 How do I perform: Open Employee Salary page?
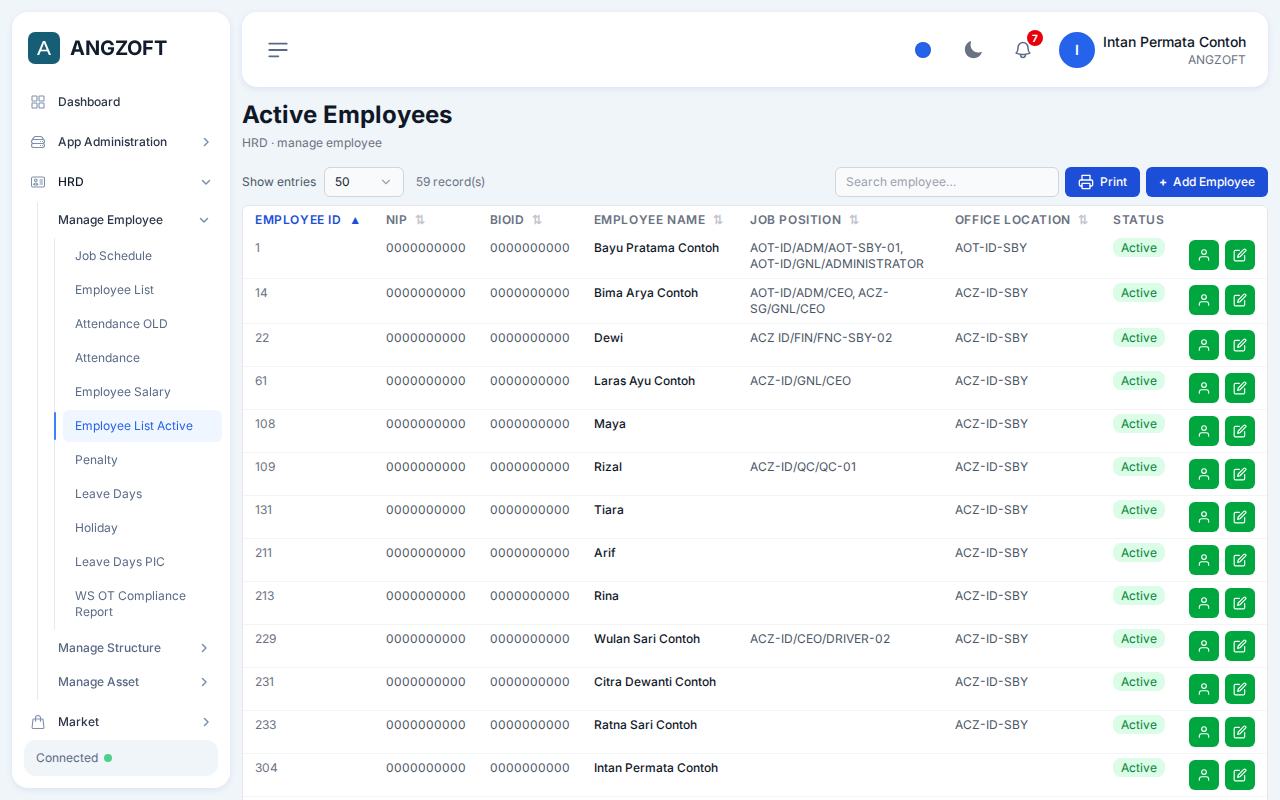[142, 392]
